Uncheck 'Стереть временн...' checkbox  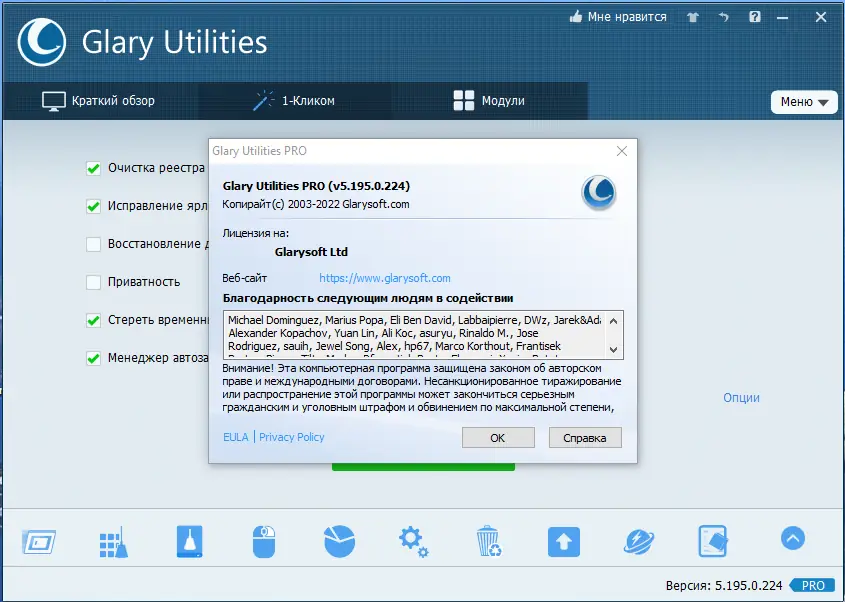(x=93, y=320)
